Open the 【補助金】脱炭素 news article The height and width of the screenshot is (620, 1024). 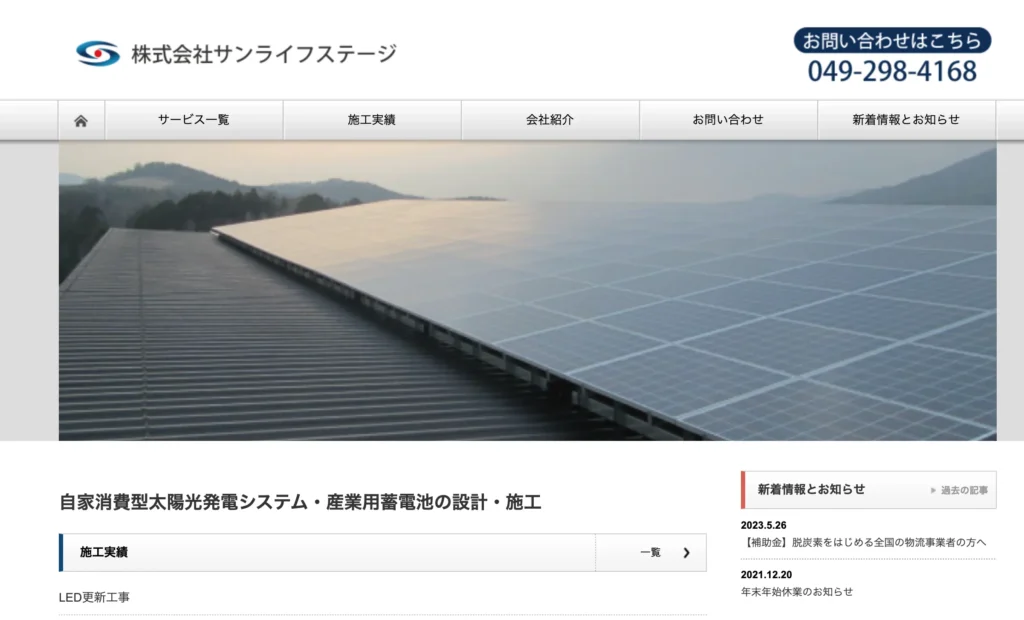point(863,542)
